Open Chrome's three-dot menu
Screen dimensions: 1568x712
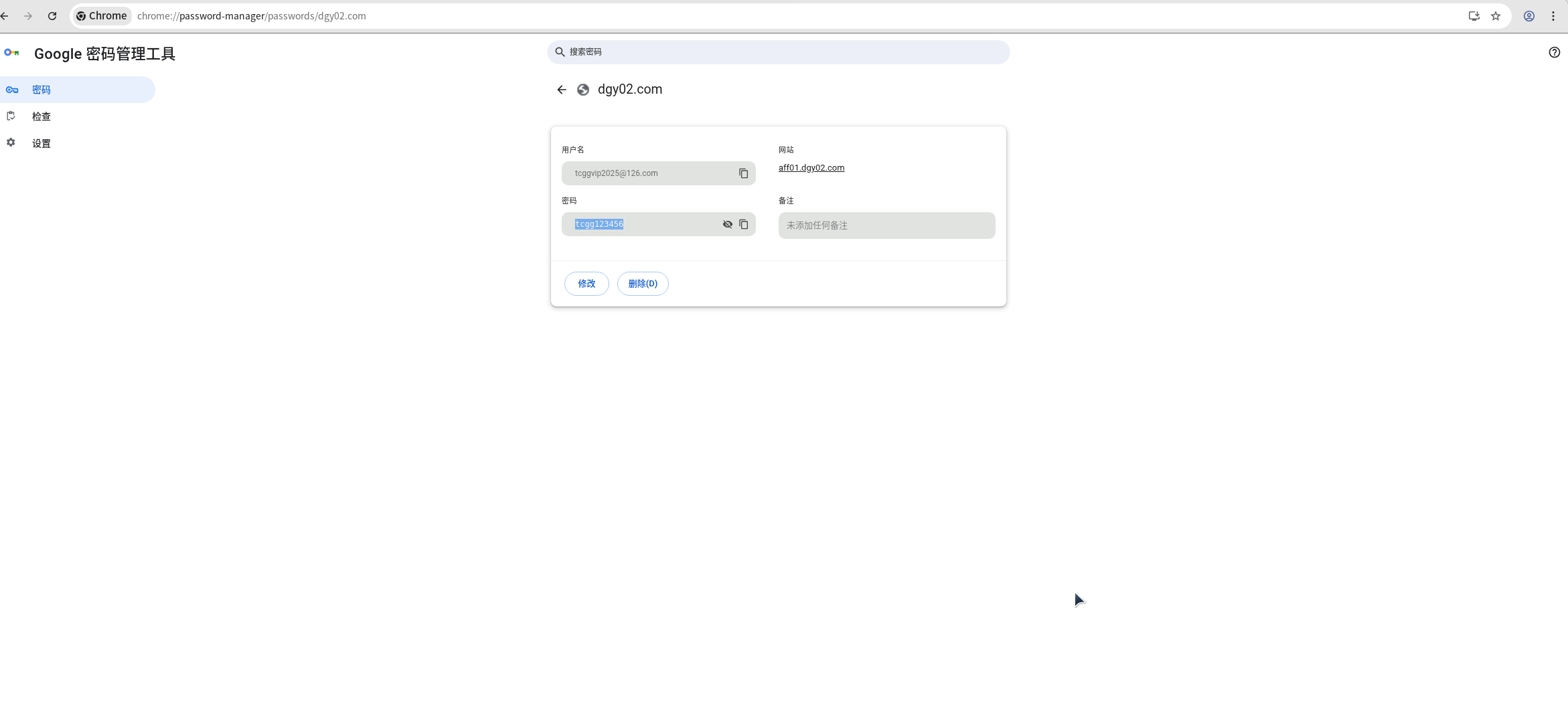[1553, 15]
